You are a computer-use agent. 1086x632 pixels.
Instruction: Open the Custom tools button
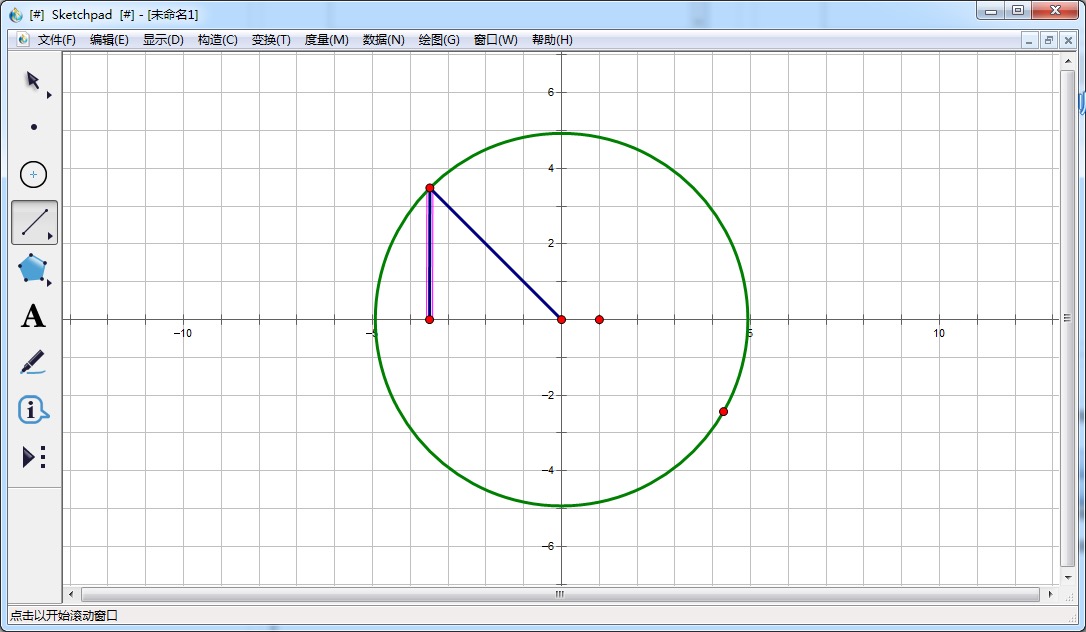tap(33, 457)
